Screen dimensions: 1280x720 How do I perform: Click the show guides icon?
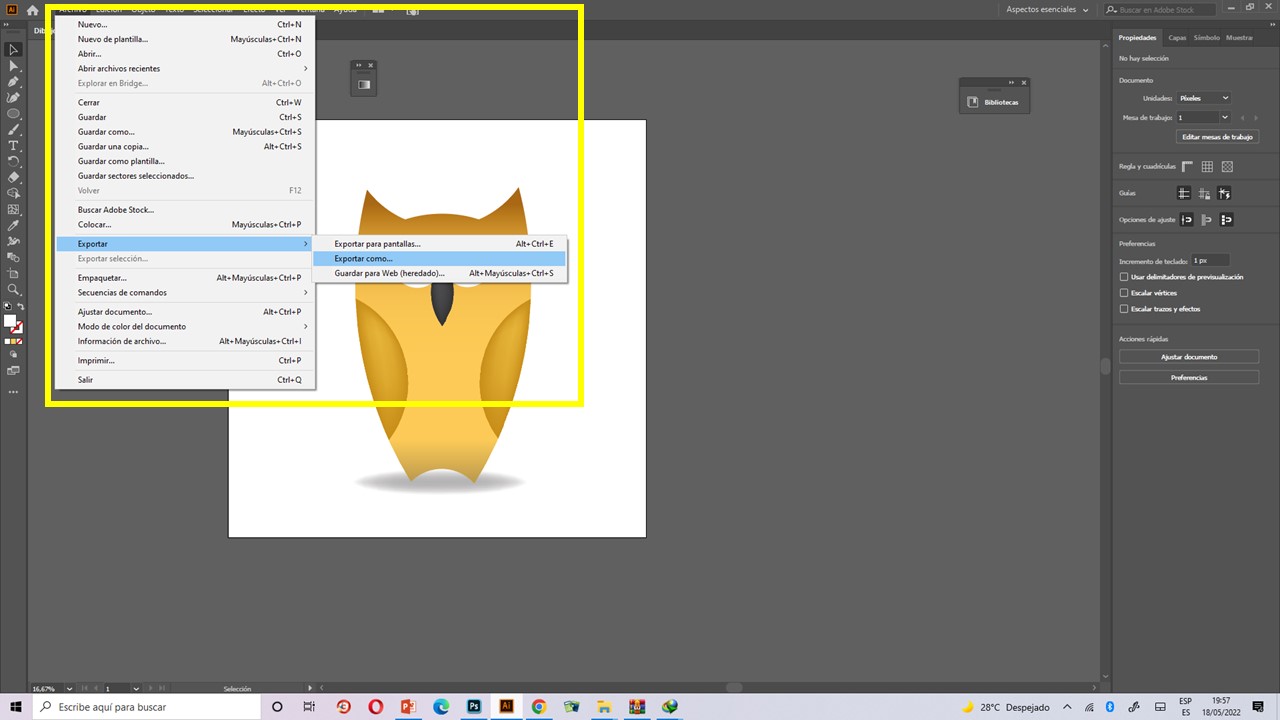click(1184, 193)
